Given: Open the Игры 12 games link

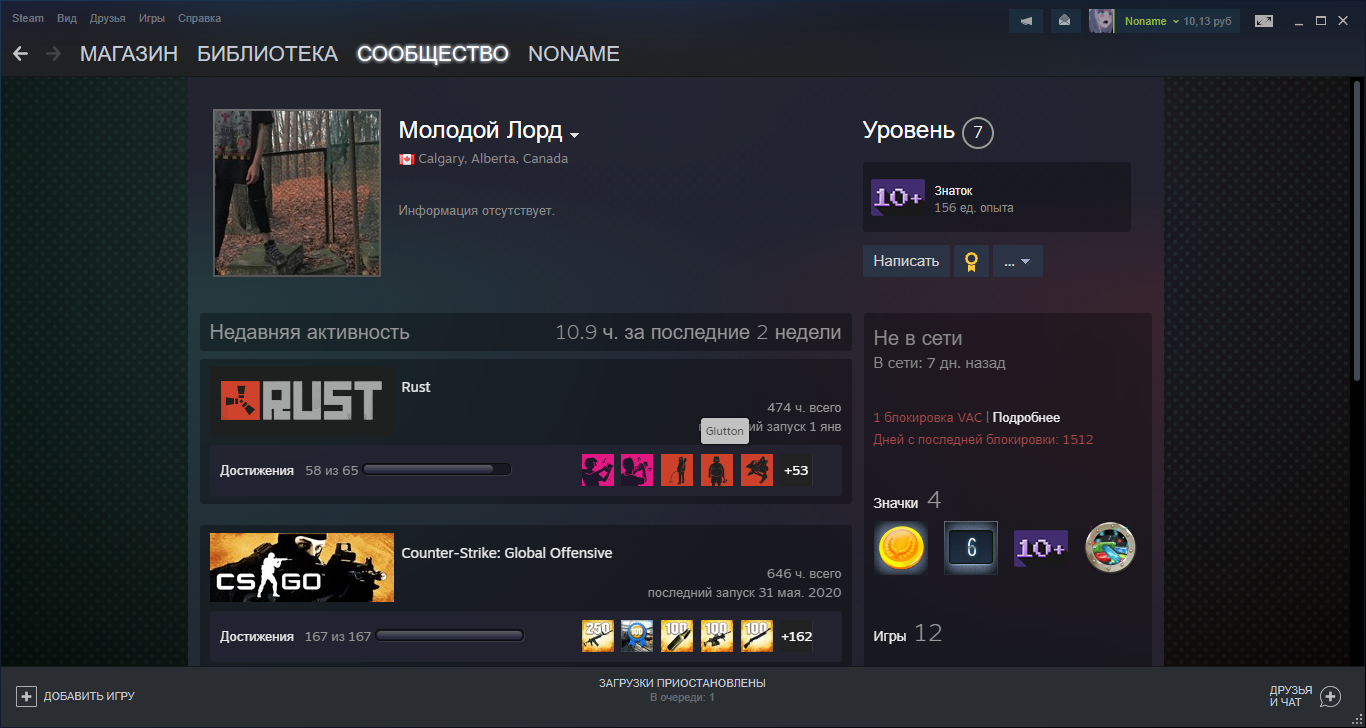Looking at the screenshot, I should pos(908,634).
